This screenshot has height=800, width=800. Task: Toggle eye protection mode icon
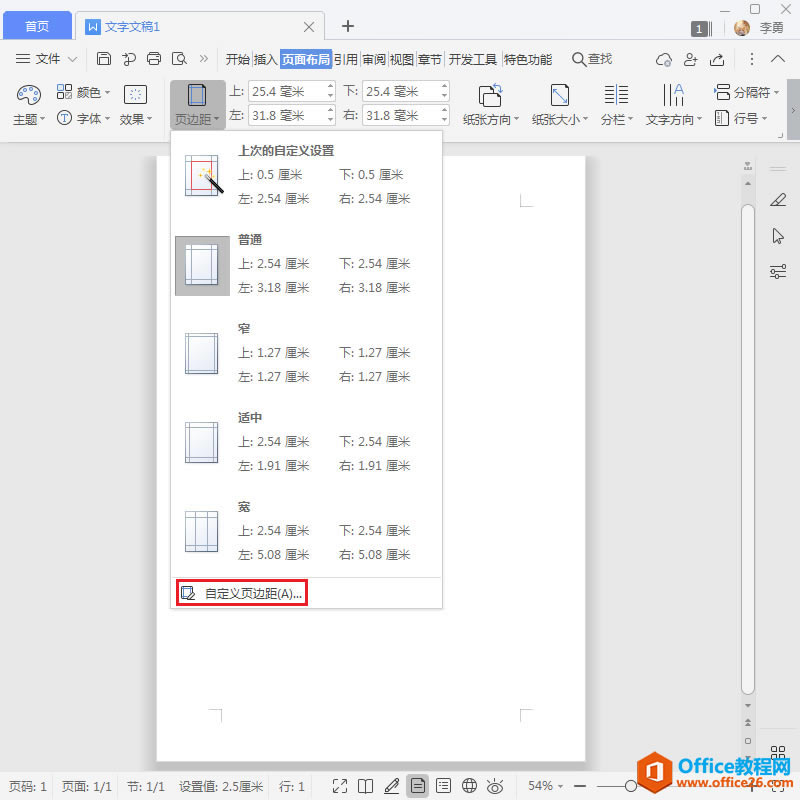tap(495, 786)
